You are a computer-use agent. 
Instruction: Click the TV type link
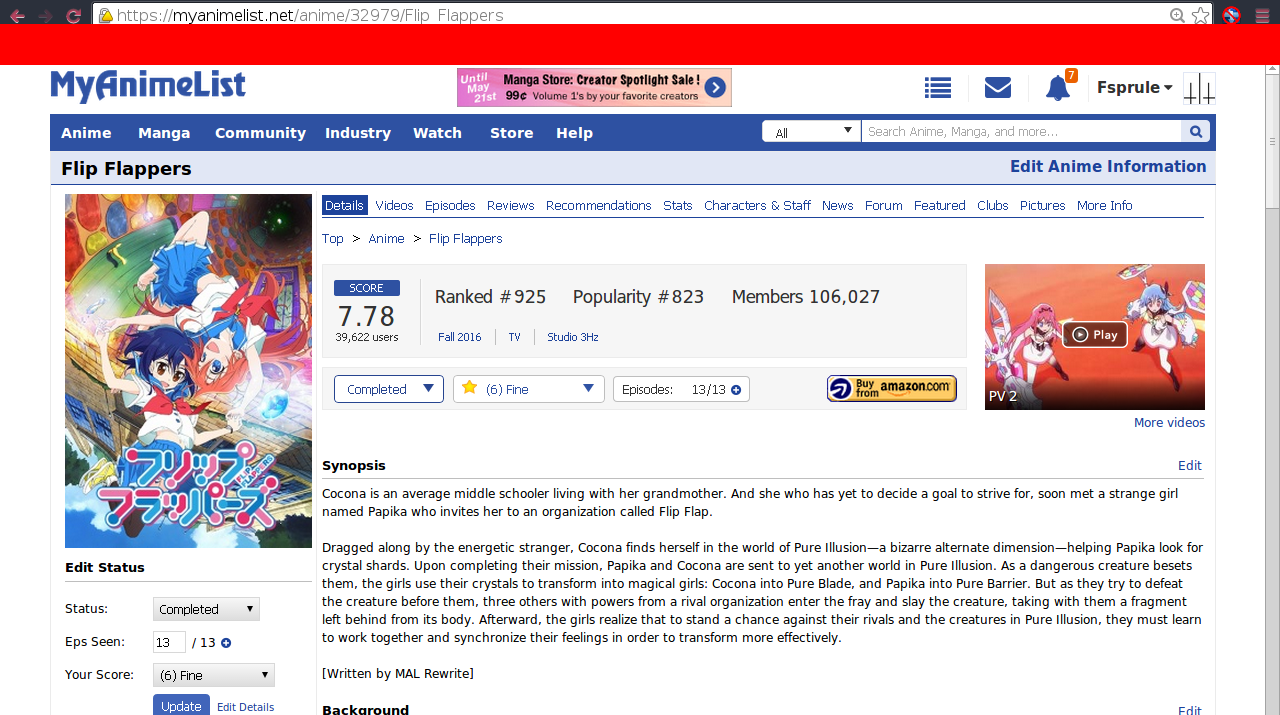(515, 337)
